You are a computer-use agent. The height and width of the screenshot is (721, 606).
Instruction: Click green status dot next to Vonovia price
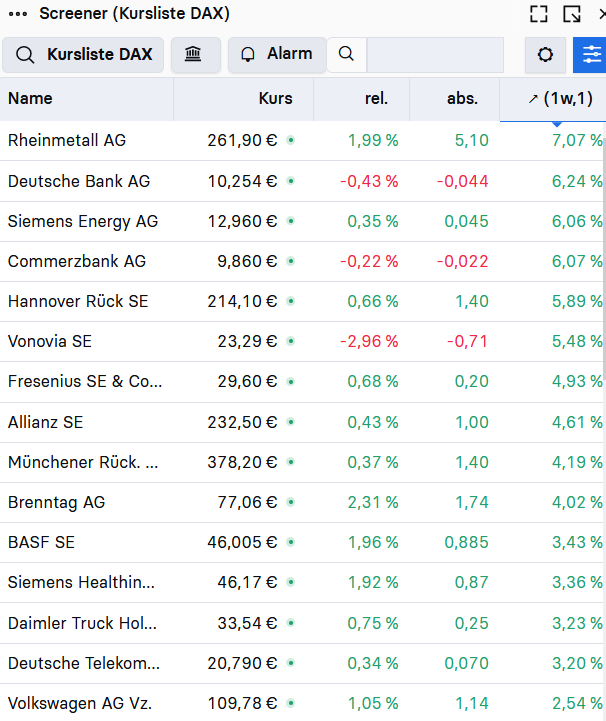point(291,341)
